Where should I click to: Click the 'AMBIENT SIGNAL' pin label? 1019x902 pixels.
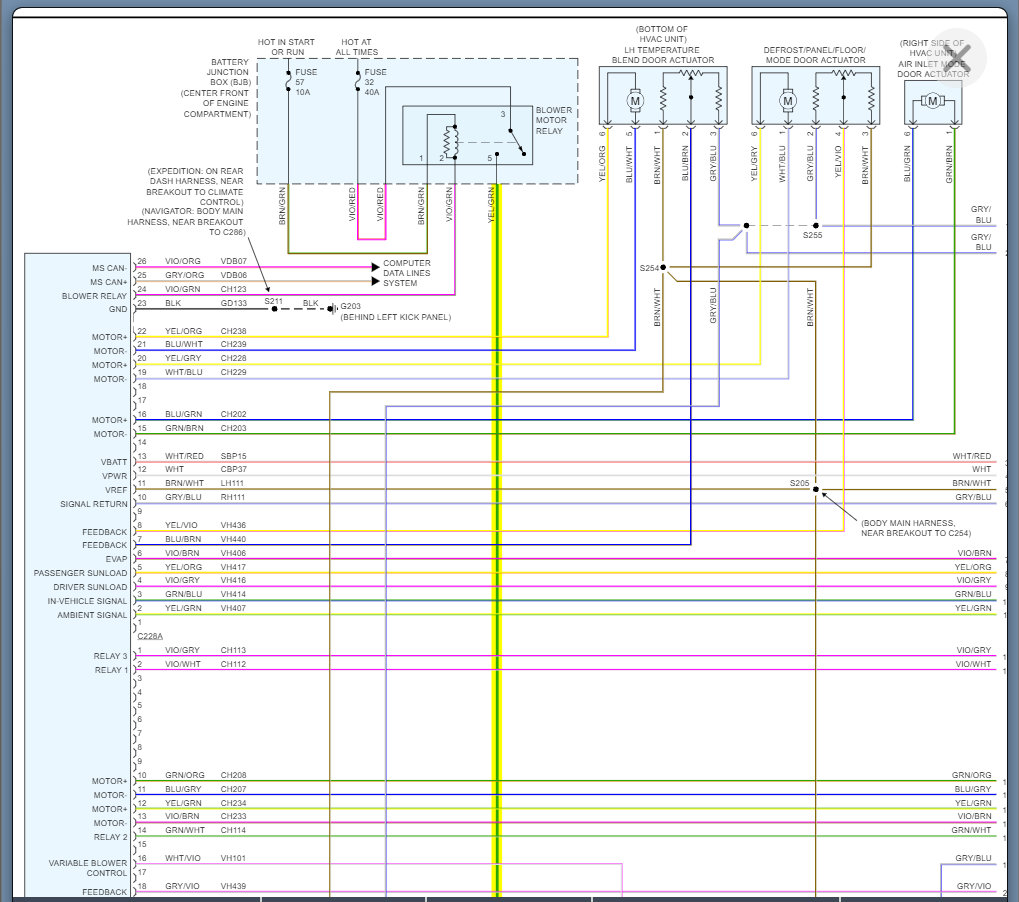point(92,615)
